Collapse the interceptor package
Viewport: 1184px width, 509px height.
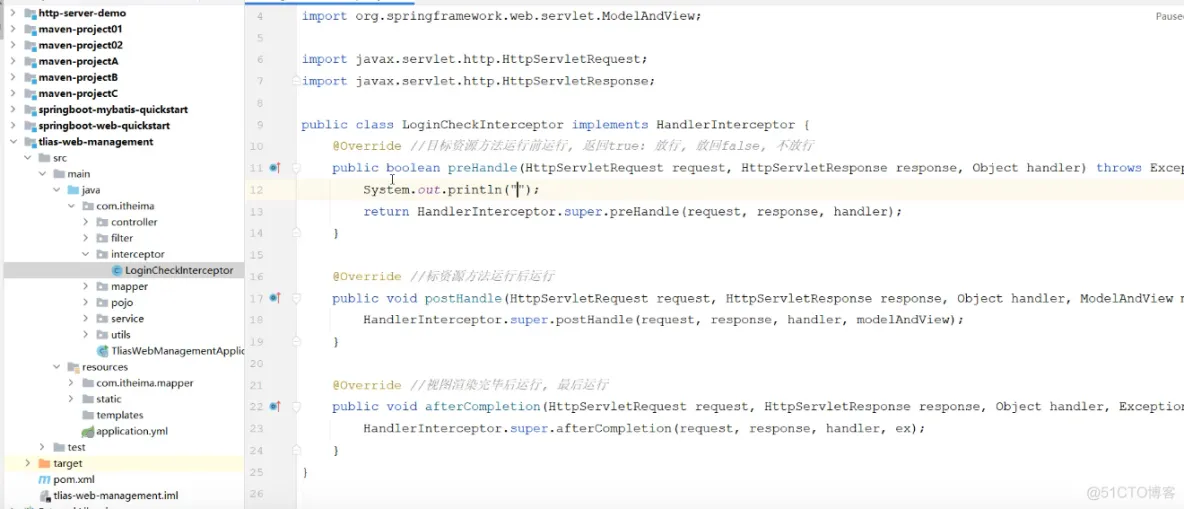[85, 254]
